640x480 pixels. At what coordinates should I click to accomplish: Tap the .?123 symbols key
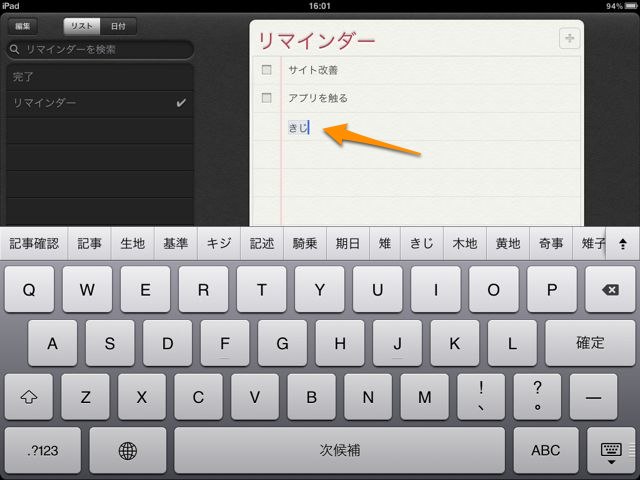[x=43, y=451]
